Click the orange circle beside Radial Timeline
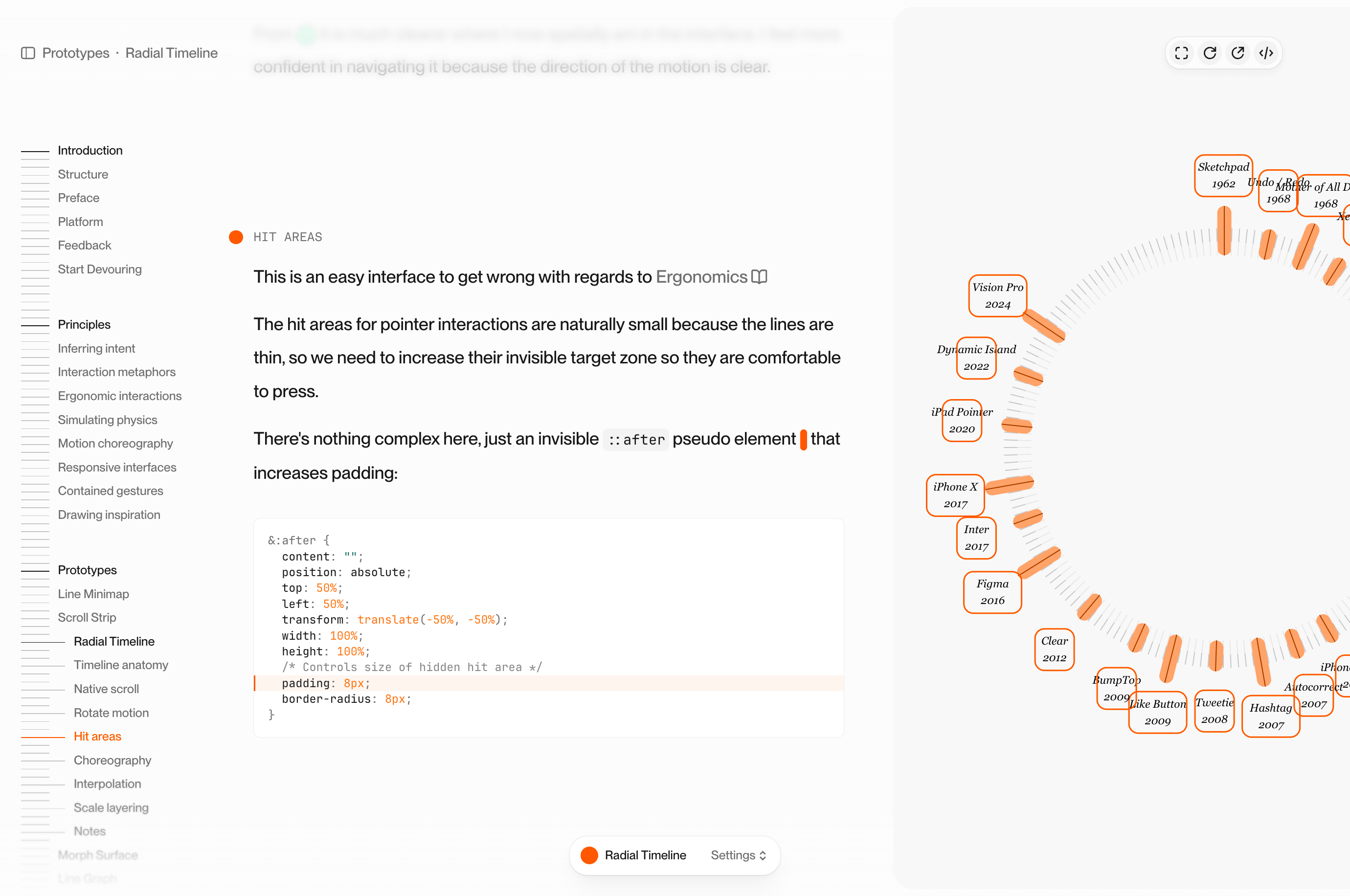The width and height of the screenshot is (1350, 896). (589, 855)
